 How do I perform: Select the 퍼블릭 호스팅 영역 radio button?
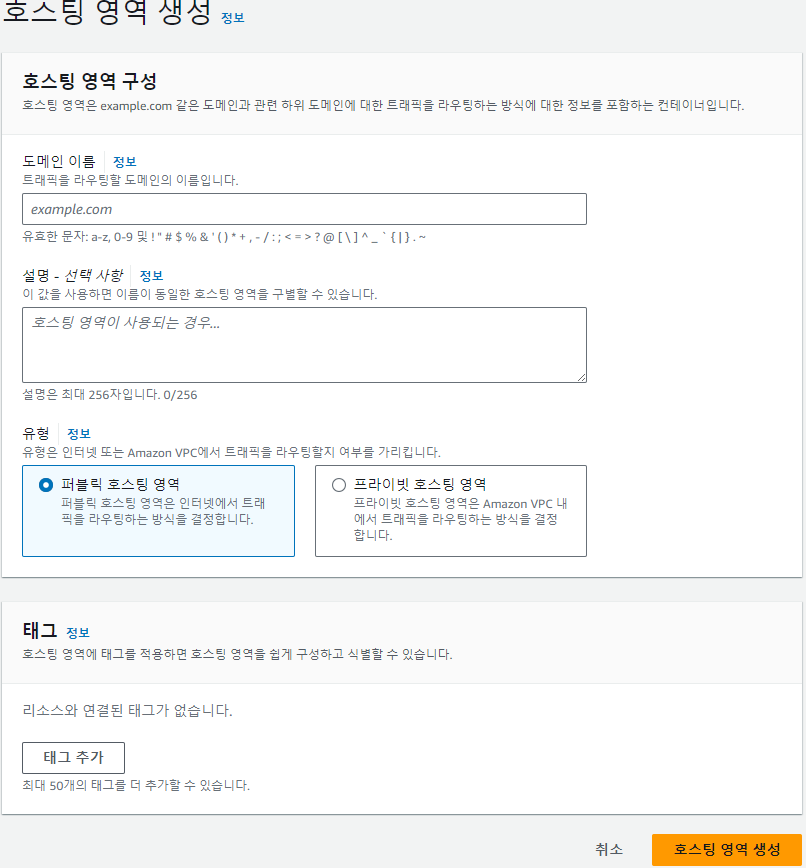(x=46, y=485)
